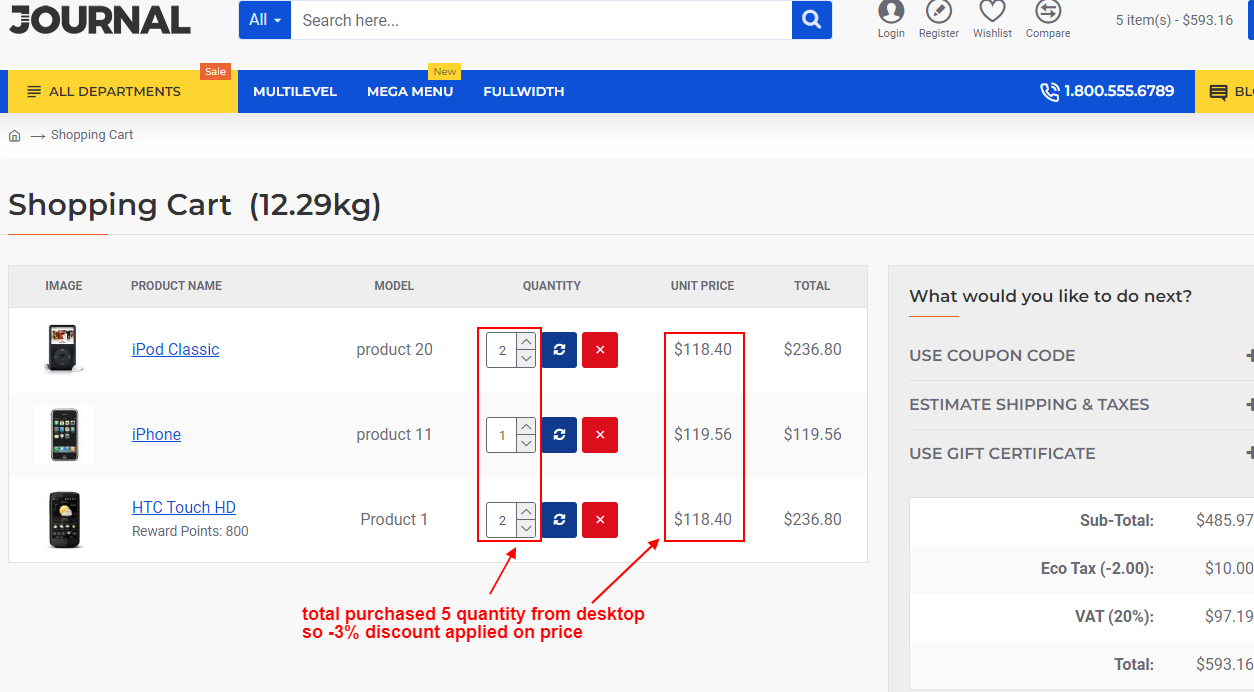Decrease HTC Touch HD quantity with down arrow
This screenshot has height=692, width=1254.
click(x=525, y=527)
